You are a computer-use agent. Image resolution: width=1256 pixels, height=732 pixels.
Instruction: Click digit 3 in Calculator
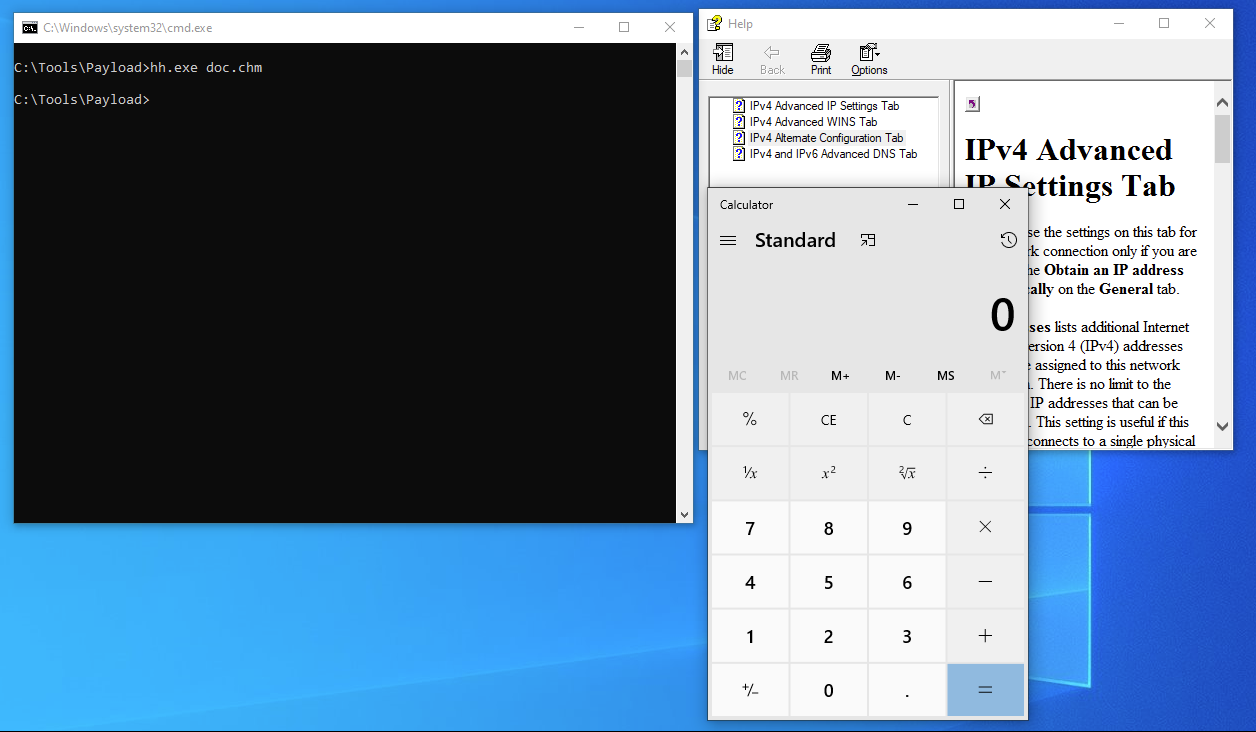(907, 636)
